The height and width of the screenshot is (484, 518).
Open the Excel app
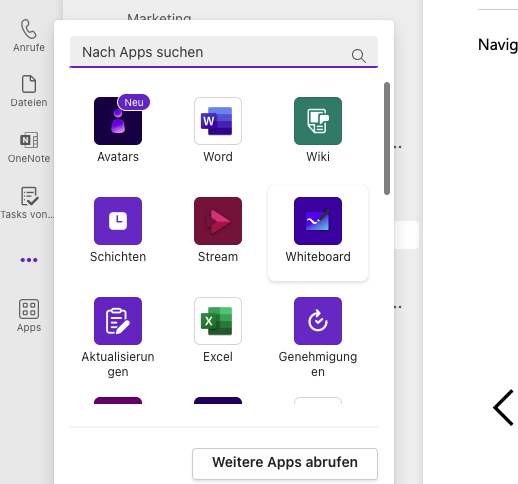point(218,330)
